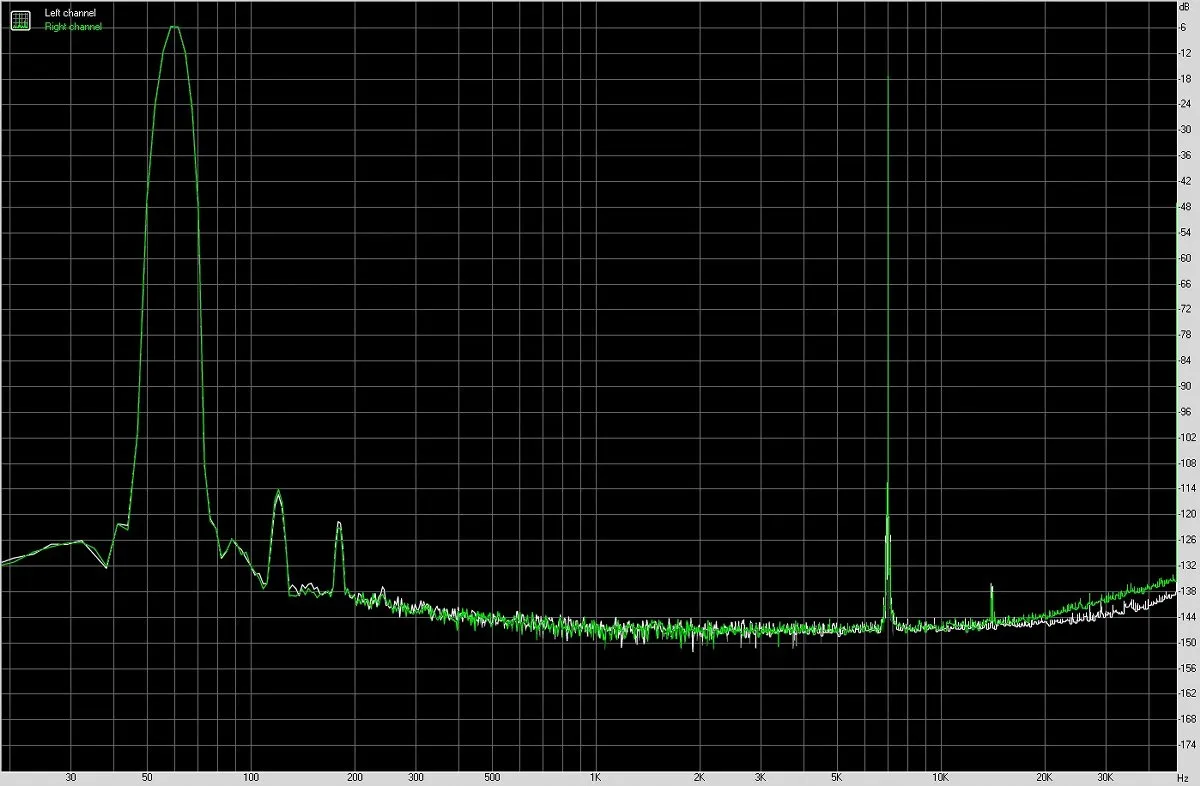Click the -120 dB axis label
The image size is (1200, 786).
click(1185, 514)
